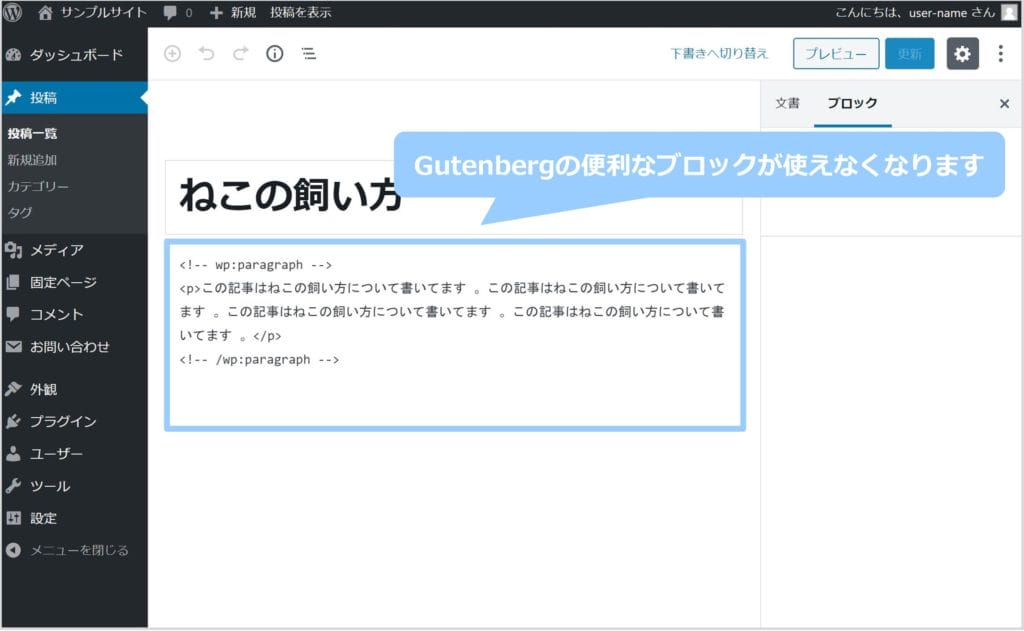1024x631 pixels.
Task: Click the person icon beside ユーザー
Action: 14,454
